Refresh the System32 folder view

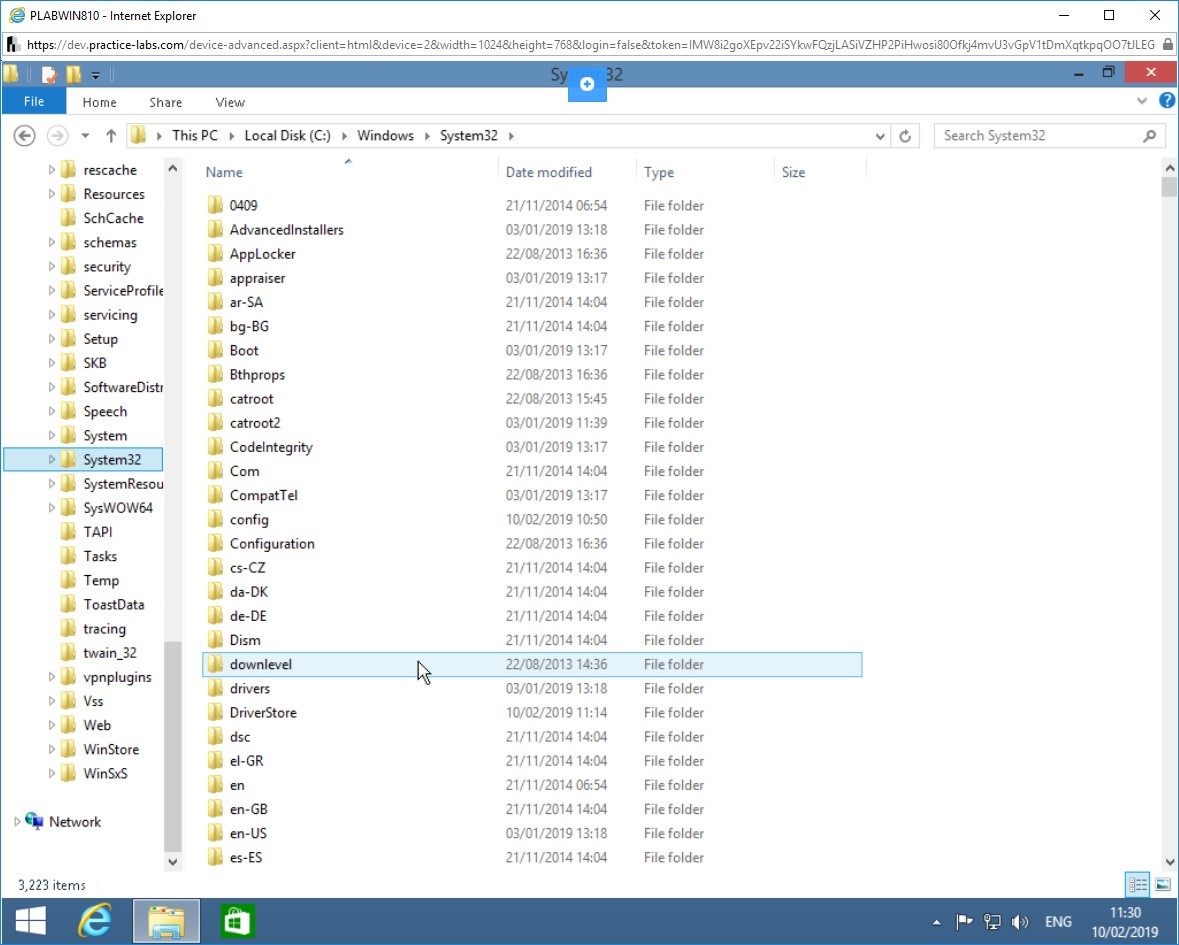905,136
